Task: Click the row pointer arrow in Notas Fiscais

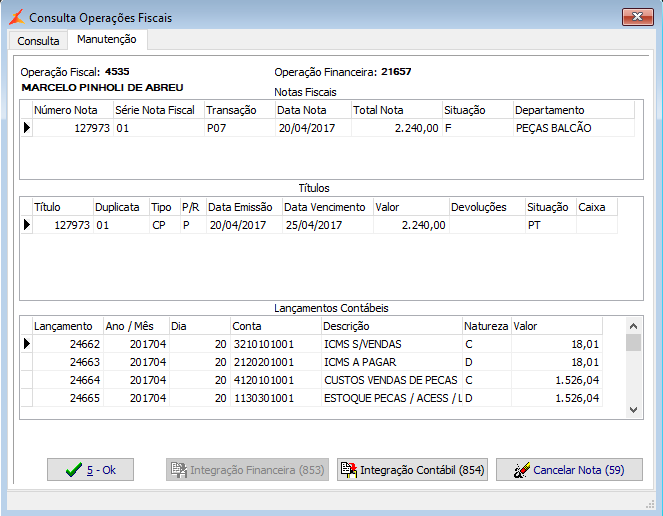Action: [x=26, y=128]
